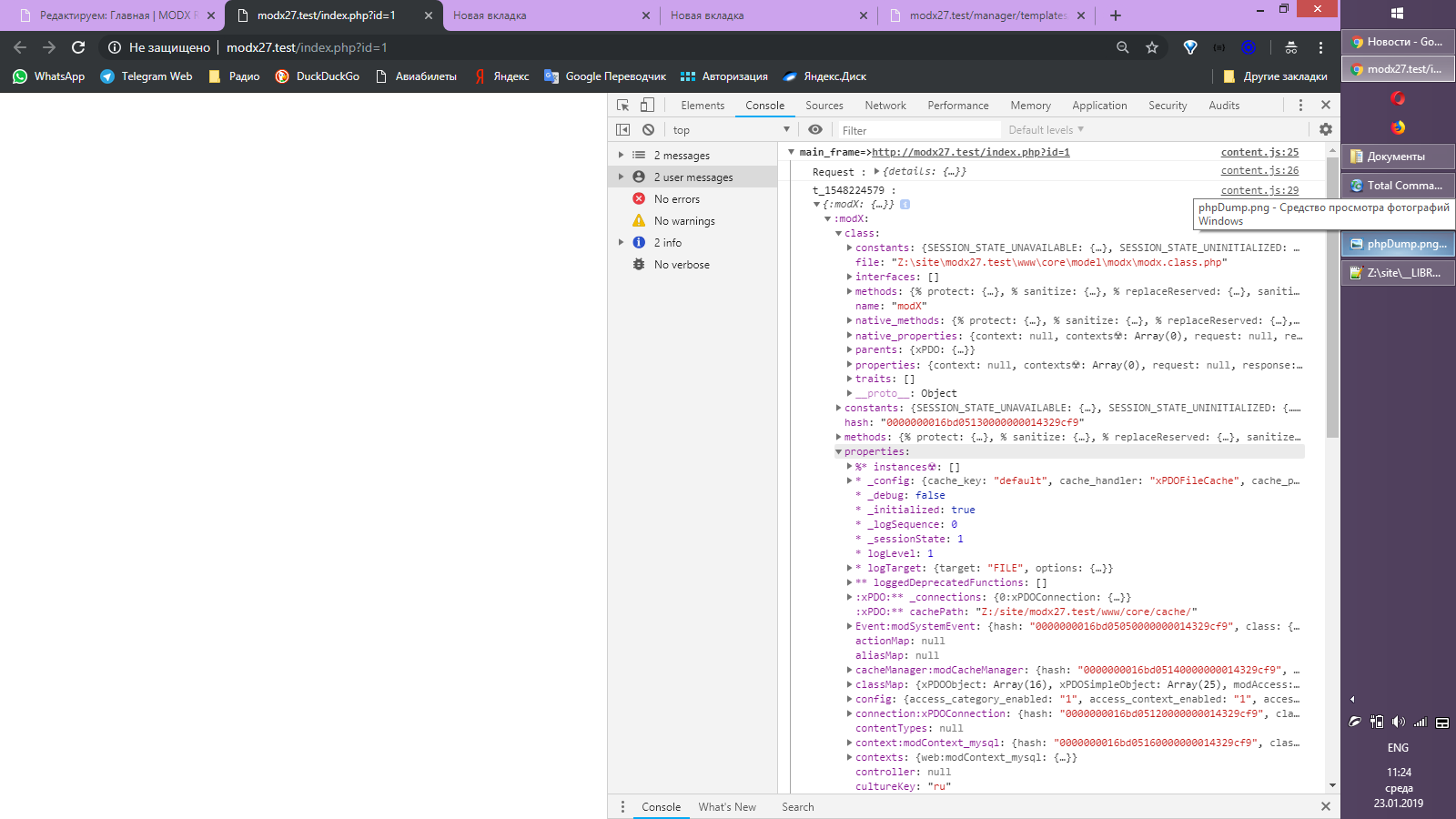Switch to Total Commander in taskbar
The image size is (1456, 819).
coord(1398,185)
